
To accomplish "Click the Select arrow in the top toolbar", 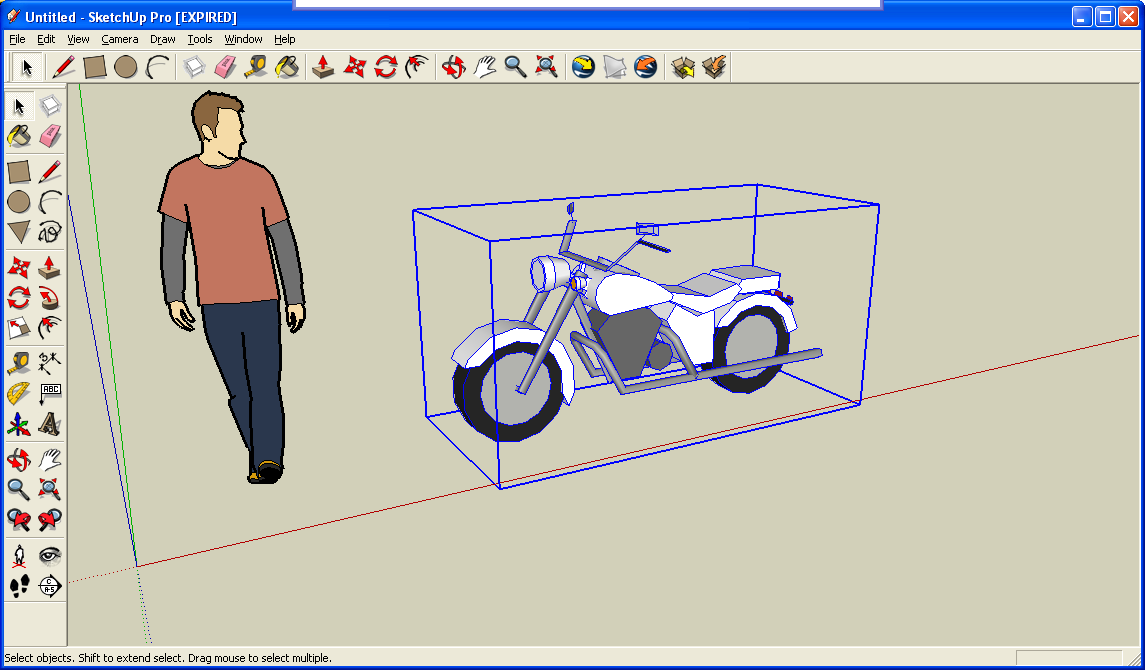I will (x=27, y=67).
